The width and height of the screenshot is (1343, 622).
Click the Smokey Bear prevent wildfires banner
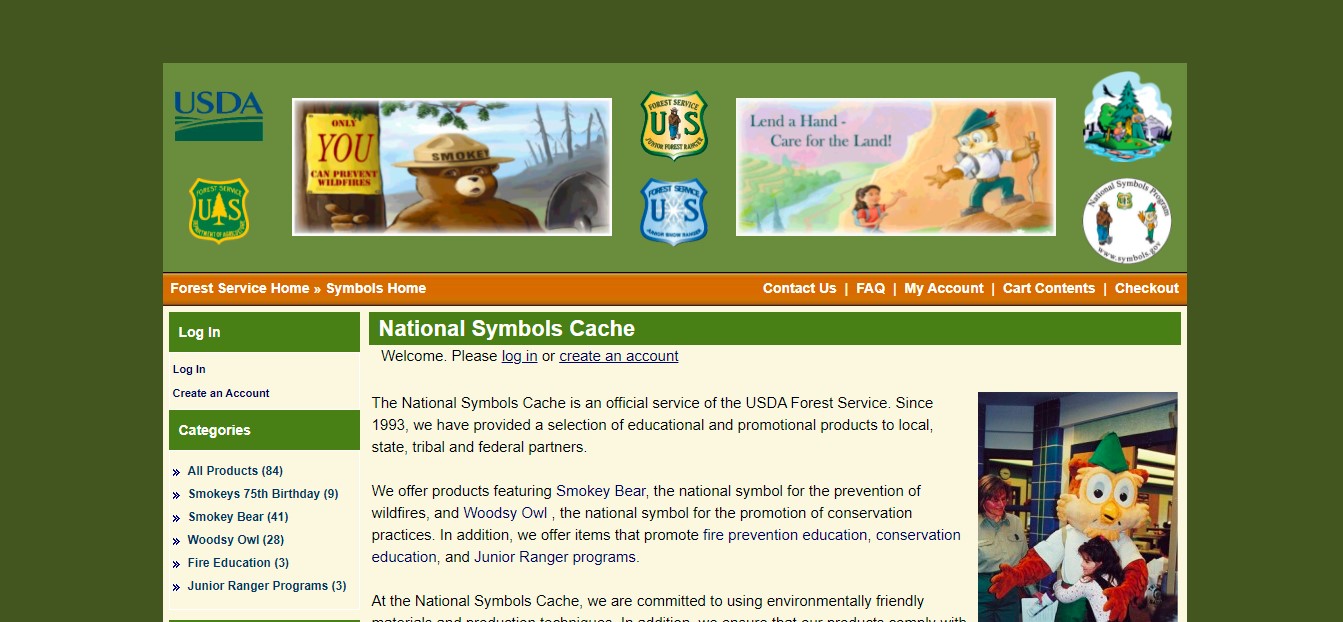(452, 167)
